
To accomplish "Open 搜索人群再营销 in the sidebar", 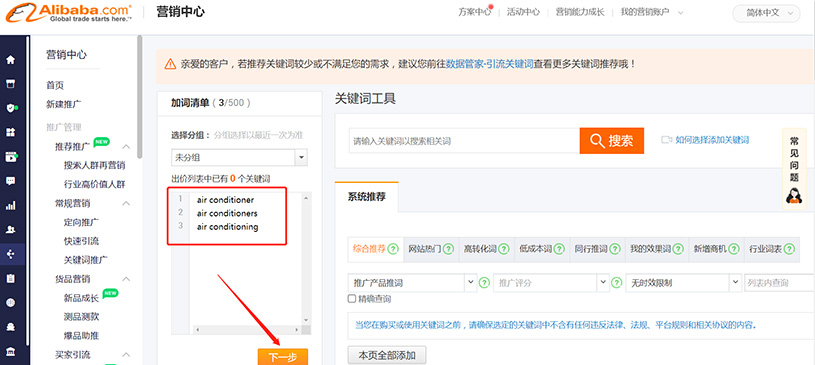I will [95, 165].
